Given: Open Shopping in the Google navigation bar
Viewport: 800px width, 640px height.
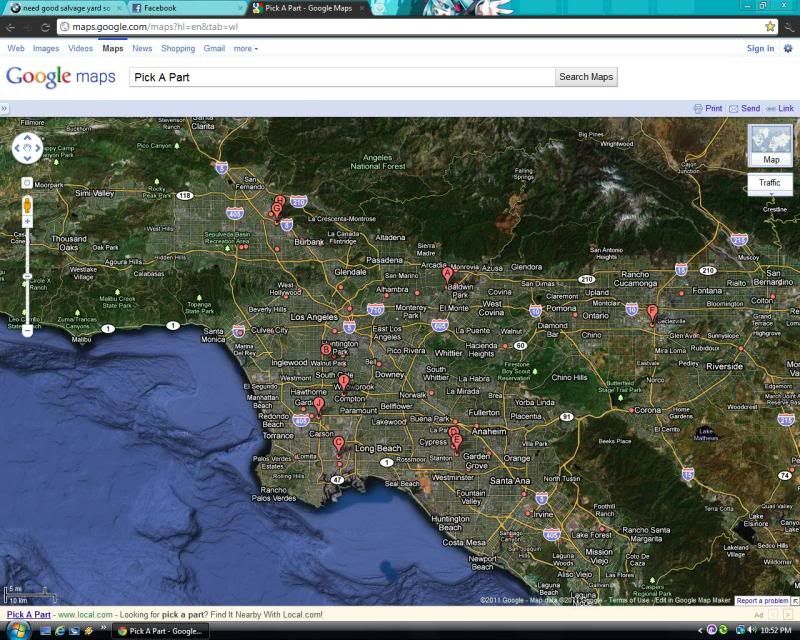Looking at the screenshot, I should pyautogui.click(x=178, y=48).
